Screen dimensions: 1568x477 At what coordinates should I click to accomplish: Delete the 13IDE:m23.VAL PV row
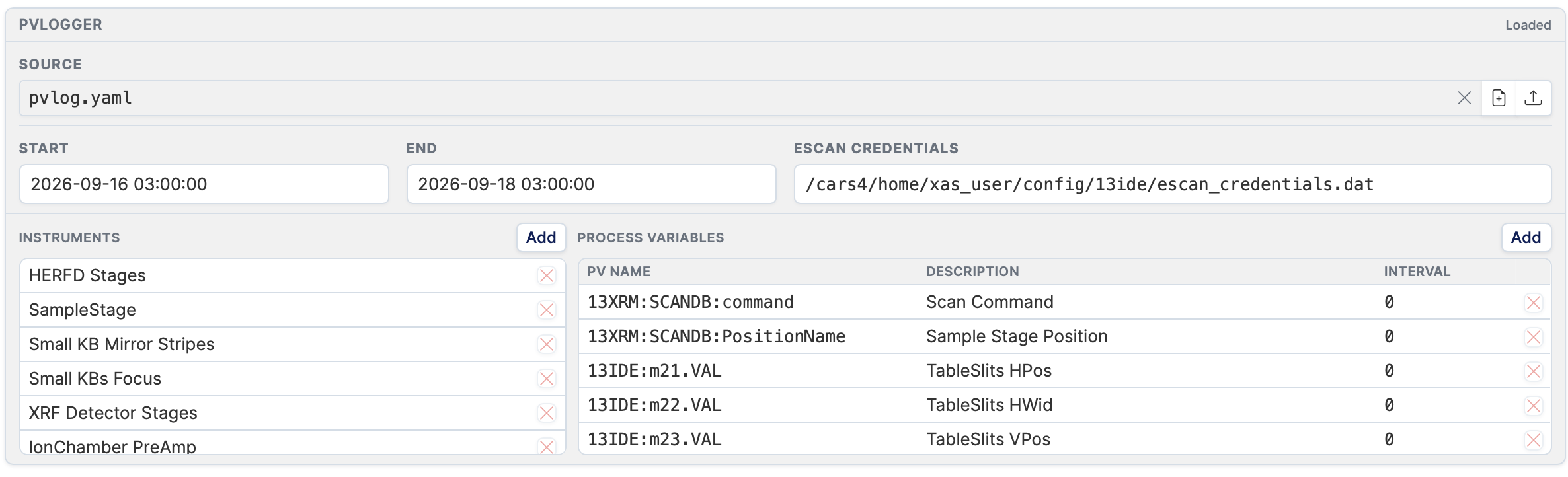1533,440
